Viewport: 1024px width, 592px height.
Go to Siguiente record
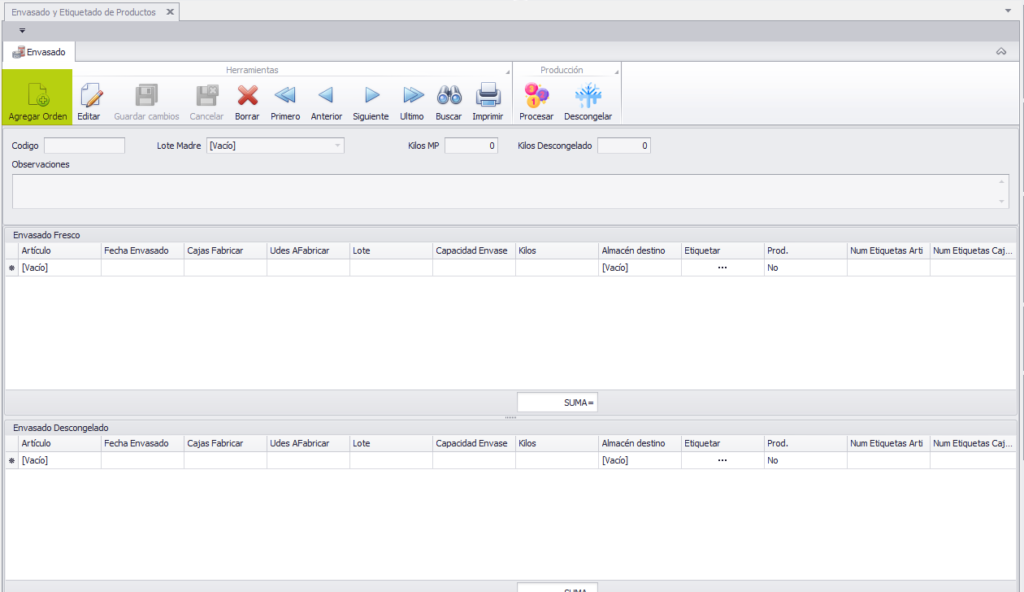(x=371, y=96)
